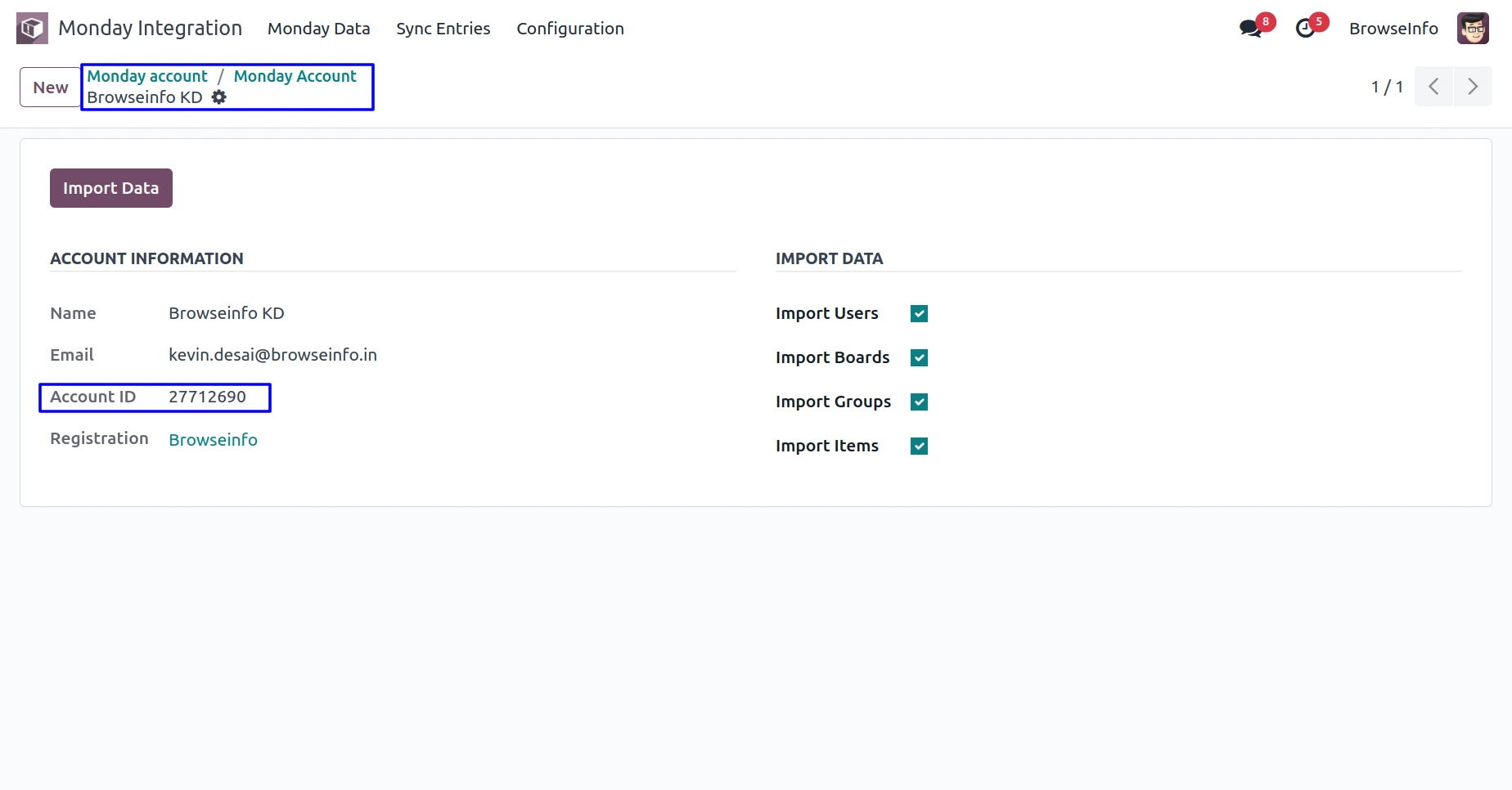Go to the previous record arrow

pyautogui.click(x=1433, y=87)
